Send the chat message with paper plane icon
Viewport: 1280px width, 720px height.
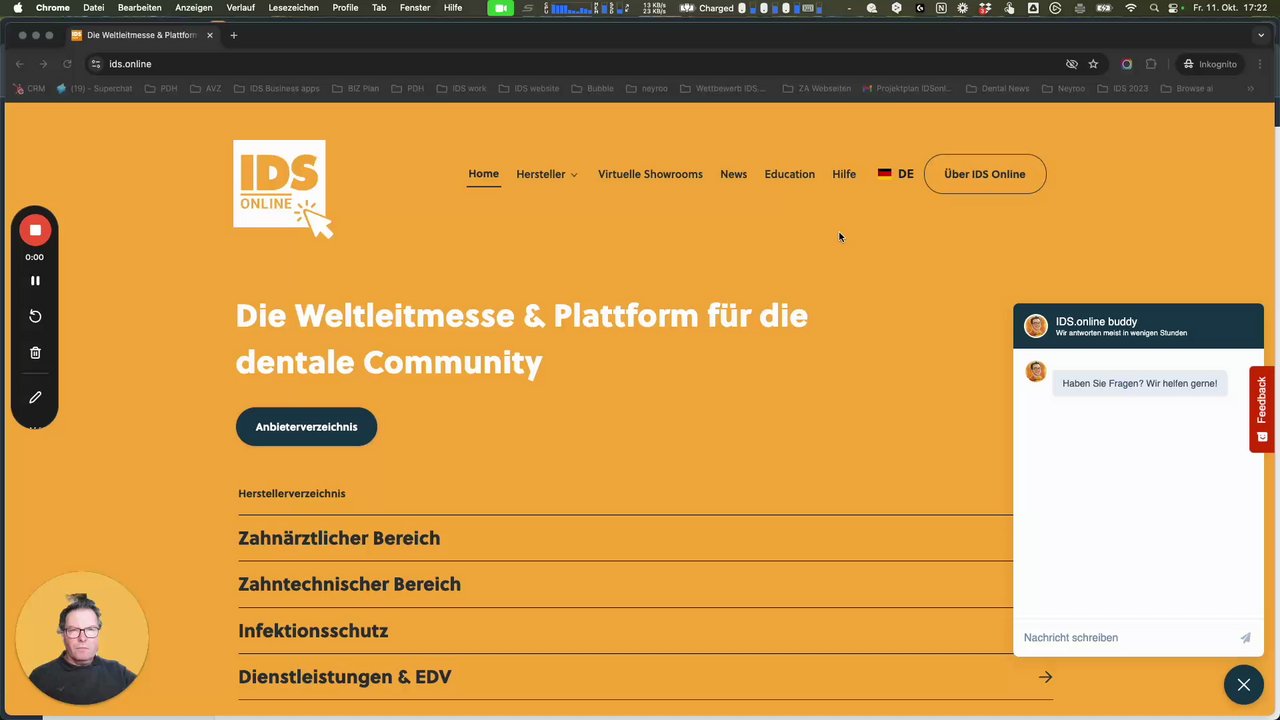pos(1245,637)
